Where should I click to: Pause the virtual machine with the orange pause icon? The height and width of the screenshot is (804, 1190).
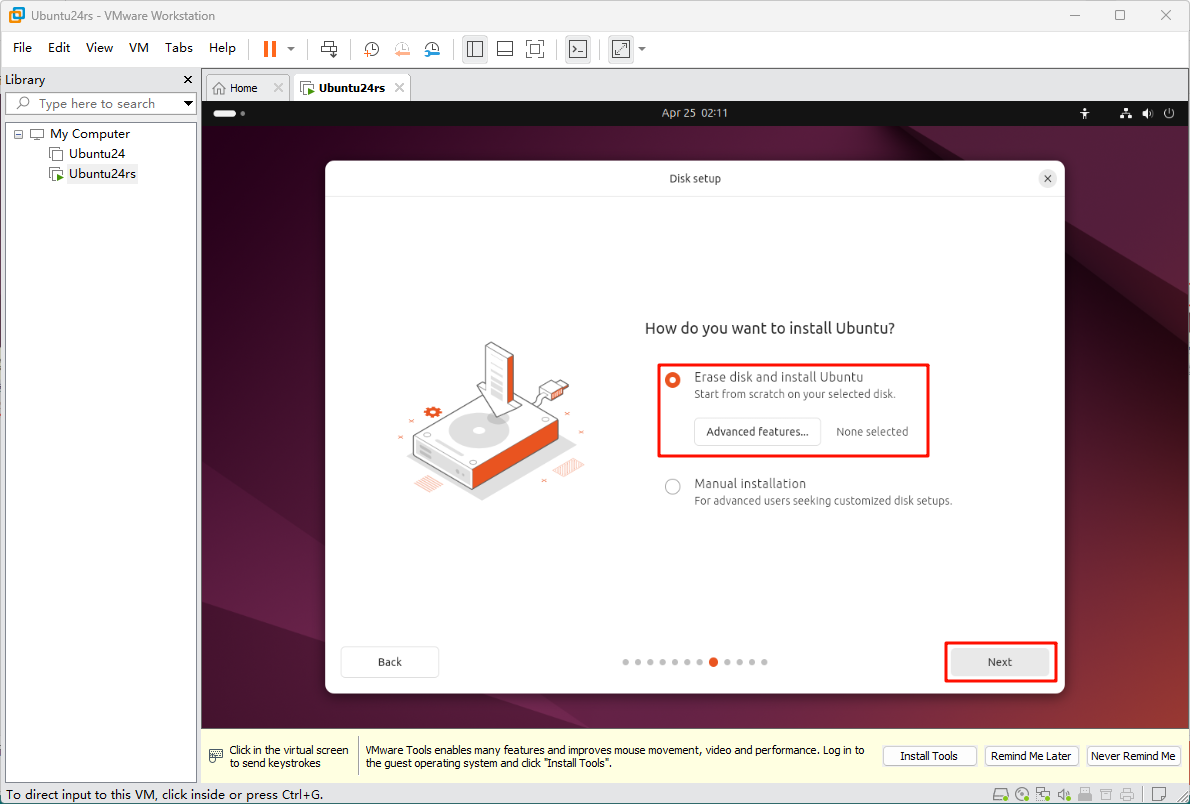(x=269, y=49)
